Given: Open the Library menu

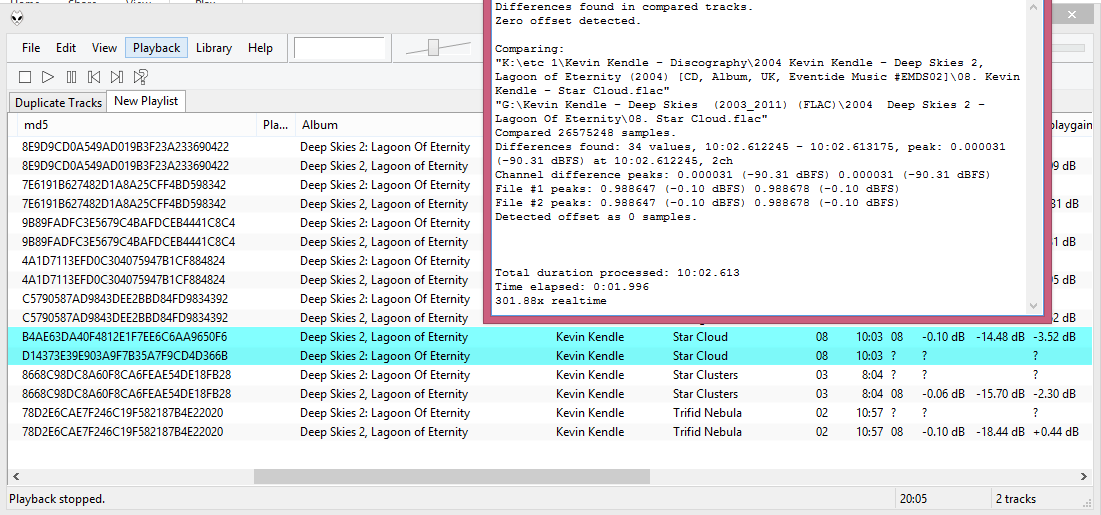Looking at the screenshot, I should [213, 48].
